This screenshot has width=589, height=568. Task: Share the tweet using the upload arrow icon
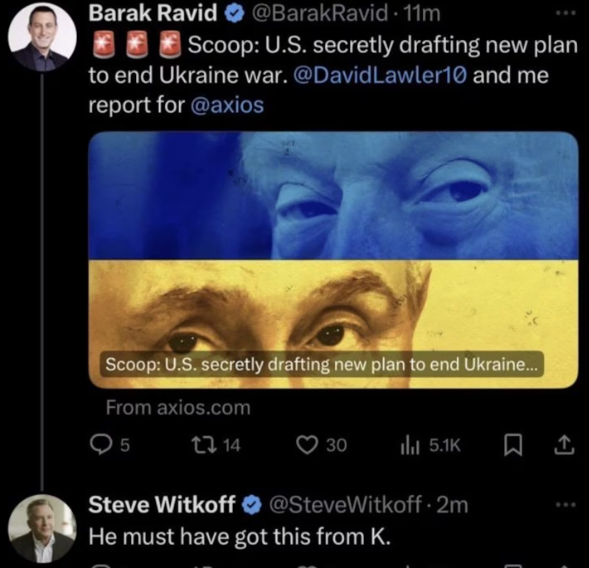point(565,445)
